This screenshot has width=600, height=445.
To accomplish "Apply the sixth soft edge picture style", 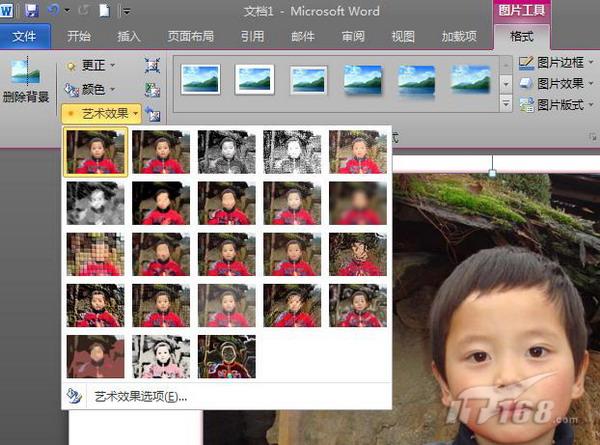I will point(470,79).
